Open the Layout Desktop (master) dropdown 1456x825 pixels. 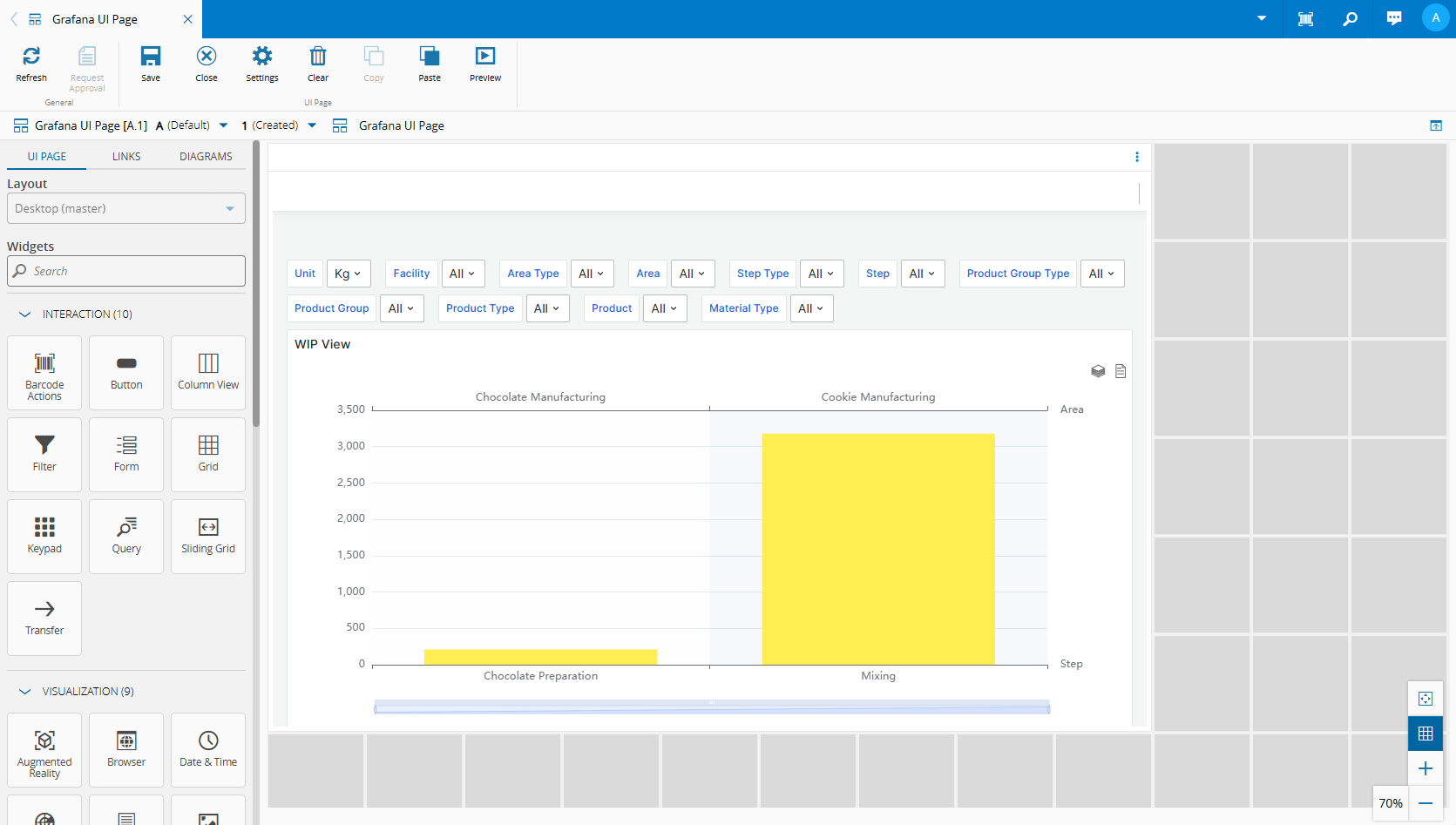tap(126, 209)
